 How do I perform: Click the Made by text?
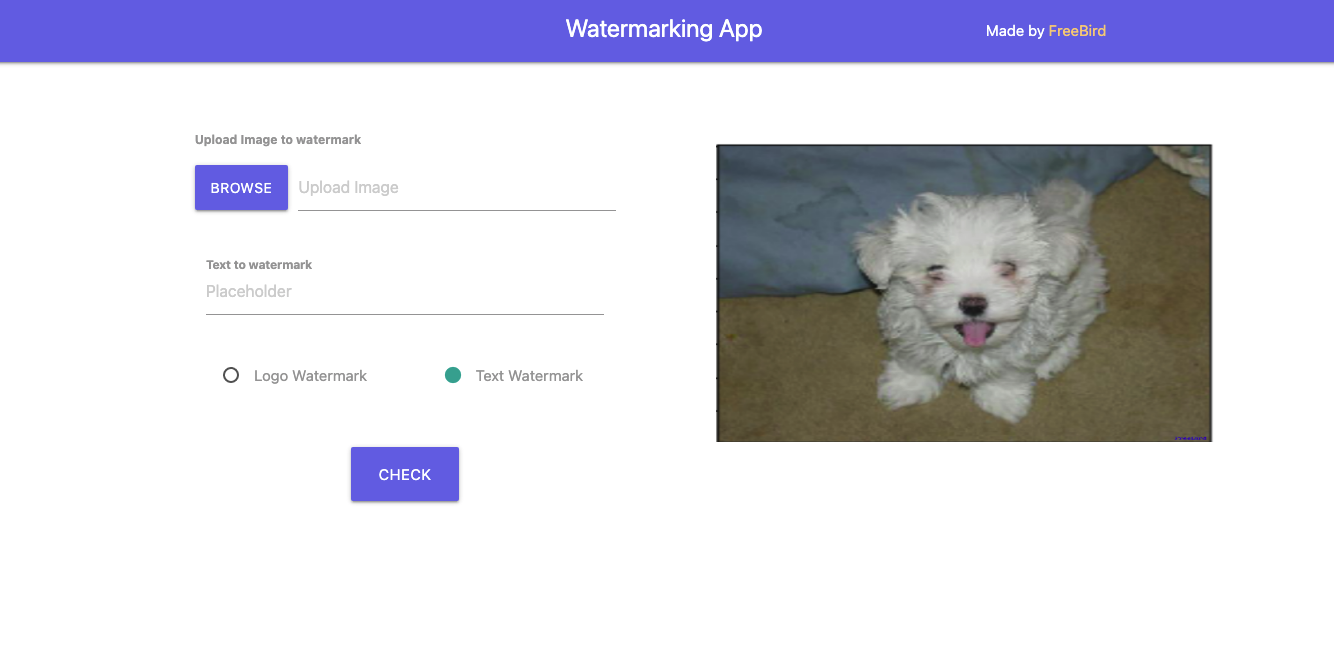[1015, 31]
